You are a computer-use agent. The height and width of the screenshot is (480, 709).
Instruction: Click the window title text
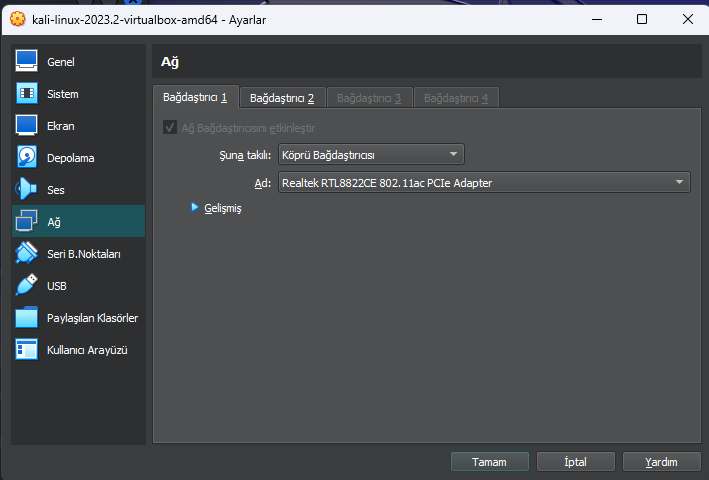149,20
